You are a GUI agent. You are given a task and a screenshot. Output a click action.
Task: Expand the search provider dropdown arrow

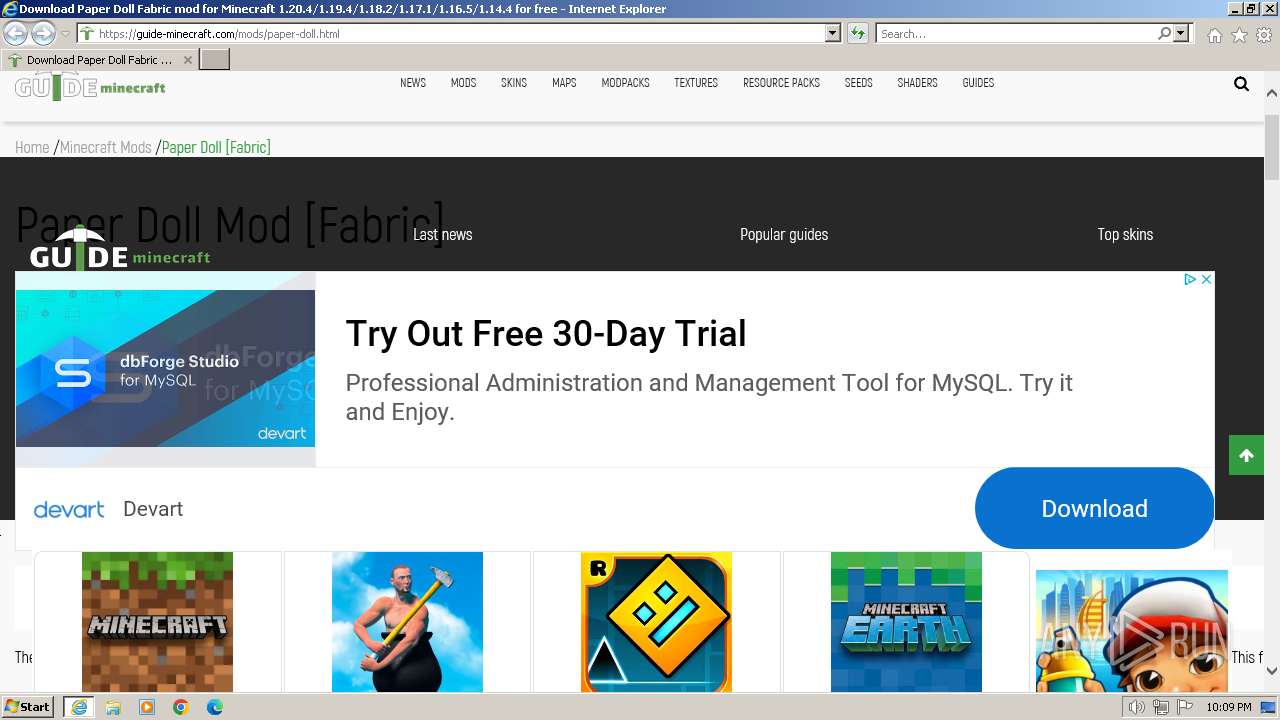click(1181, 33)
